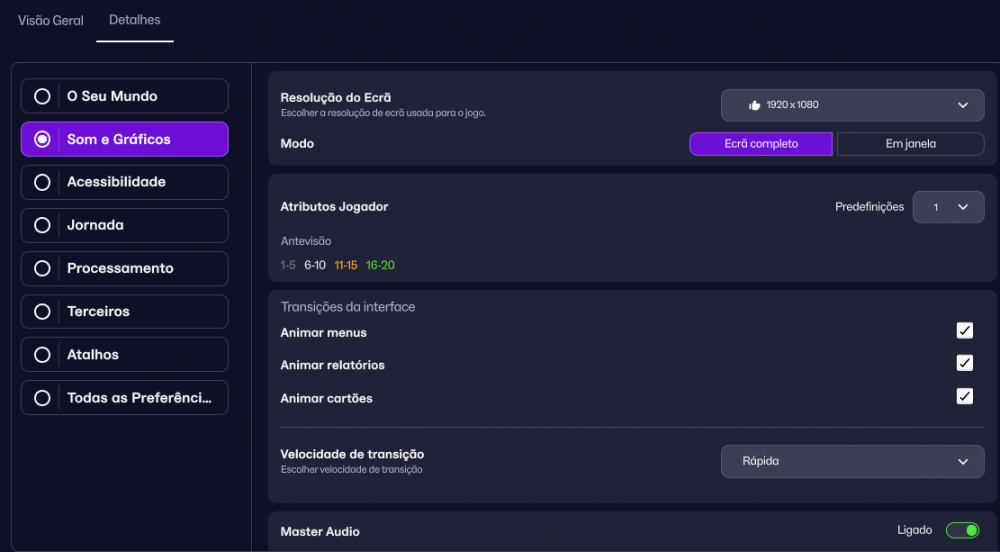Viewport: 1000px width, 552px height.
Task: Uncheck the Animar menus checkbox
Action: (x=964, y=330)
